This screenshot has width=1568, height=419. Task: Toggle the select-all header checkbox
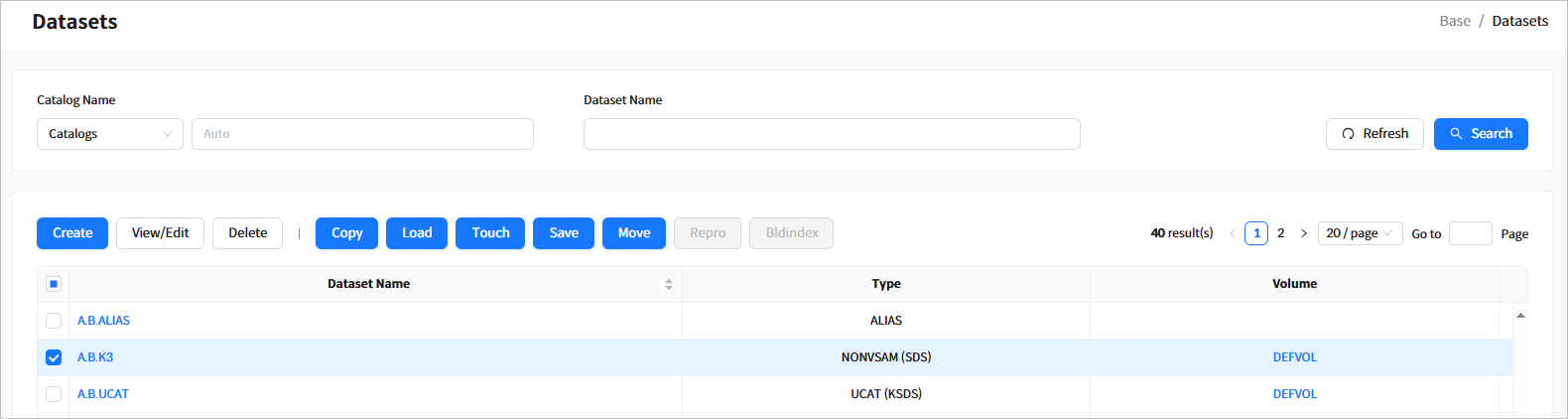click(54, 284)
